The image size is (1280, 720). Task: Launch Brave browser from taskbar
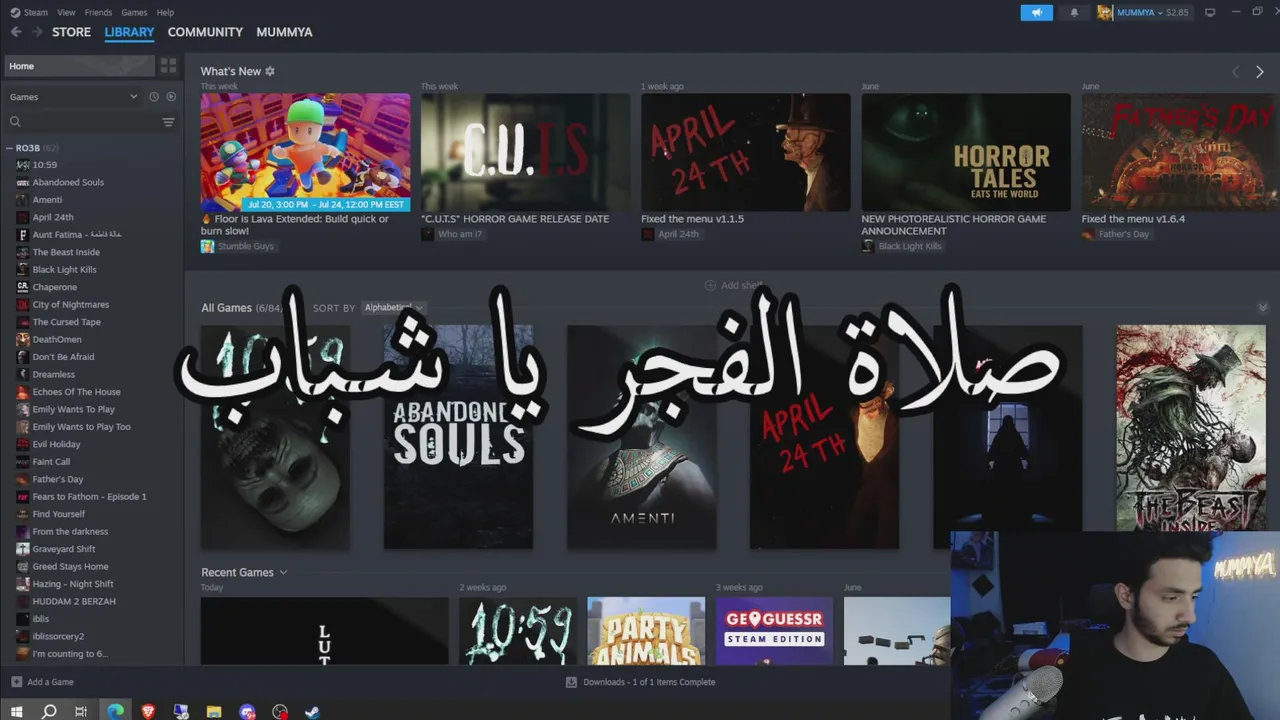(x=148, y=712)
